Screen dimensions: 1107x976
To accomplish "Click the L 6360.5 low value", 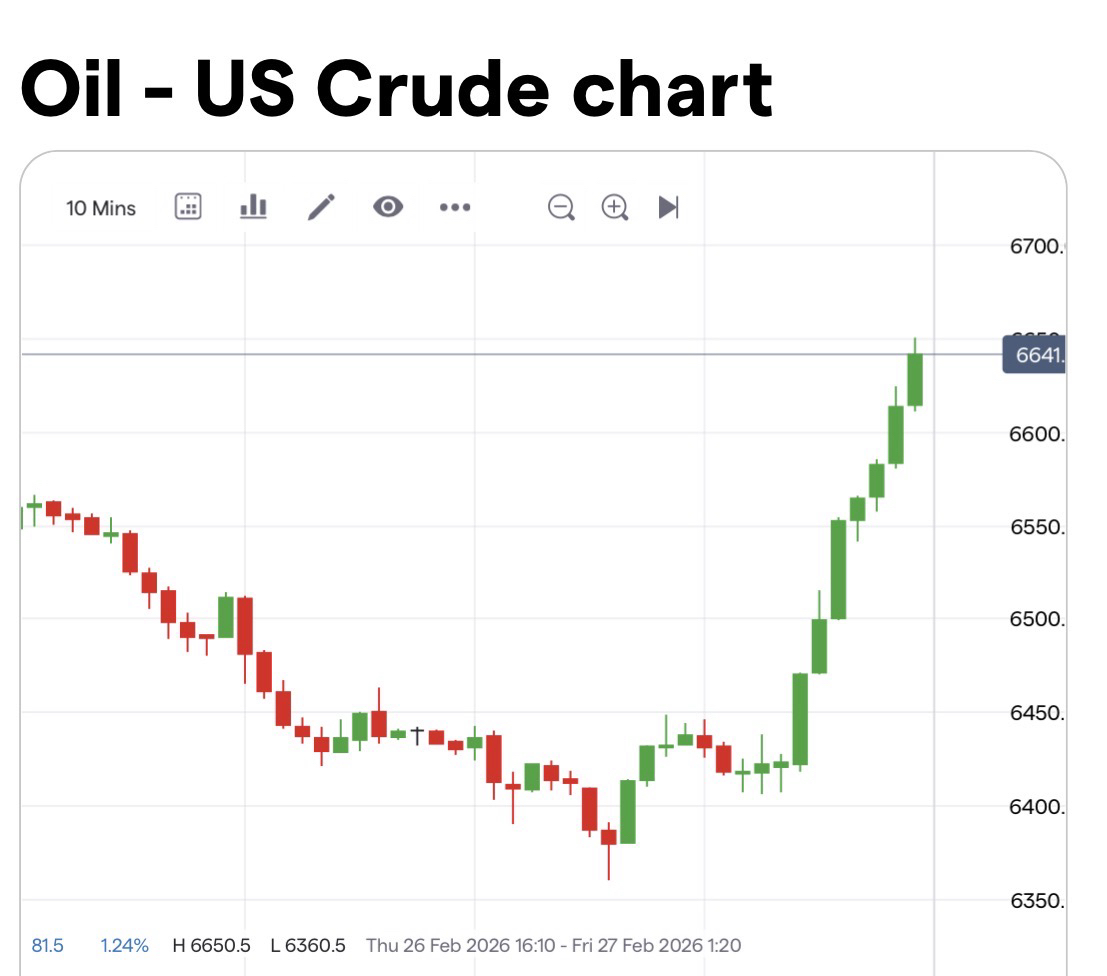I will pyautogui.click(x=308, y=945).
